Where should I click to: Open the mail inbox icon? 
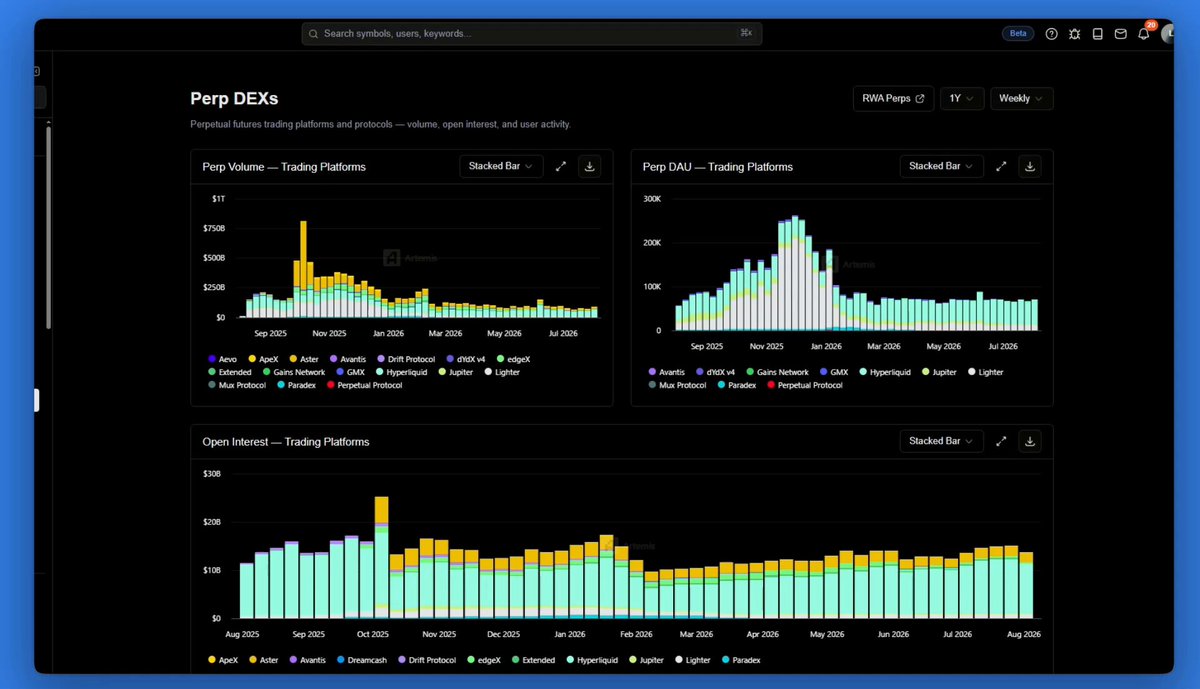tap(1120, 33)
